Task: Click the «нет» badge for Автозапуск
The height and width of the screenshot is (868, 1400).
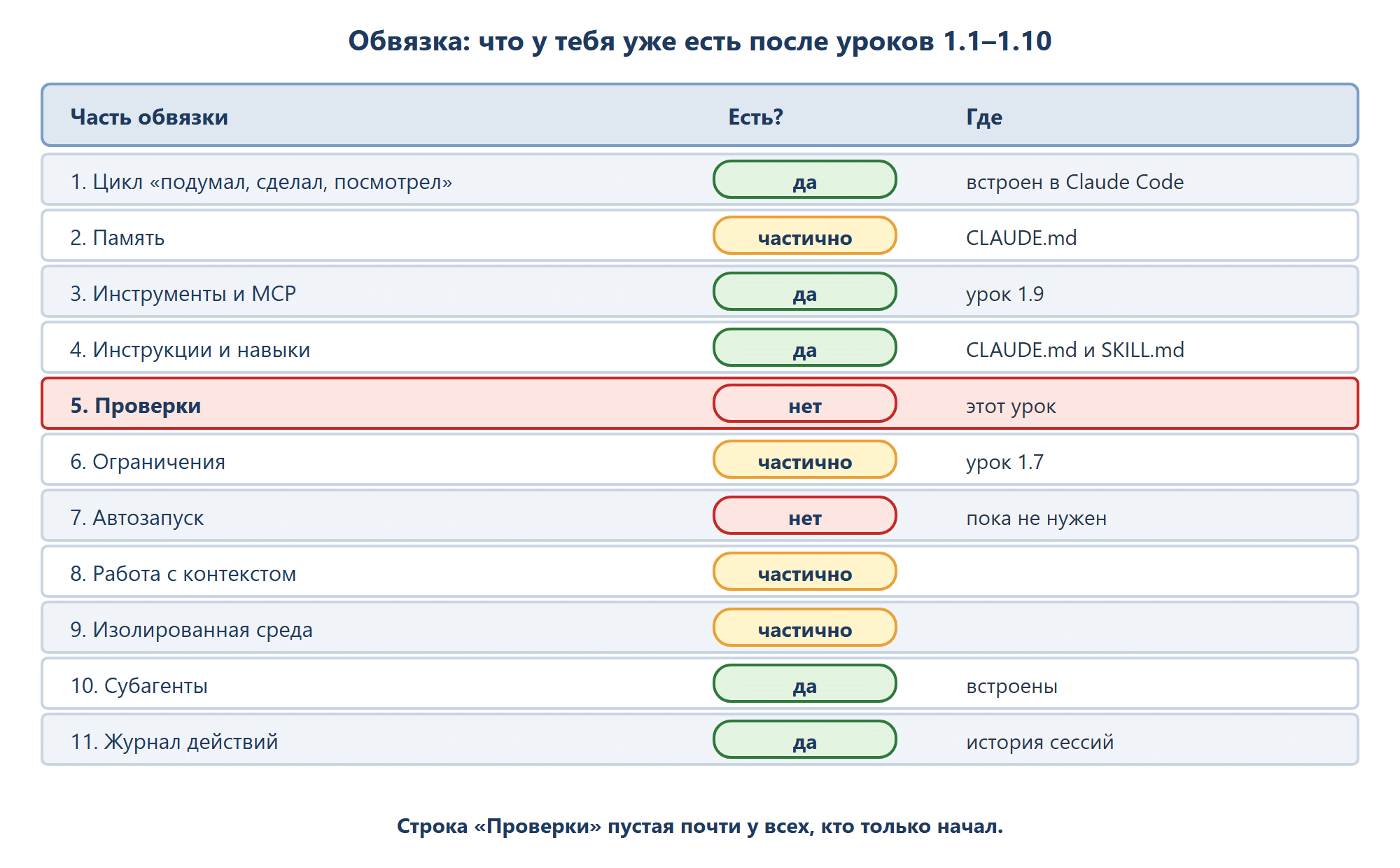Action: click(805, 516)
